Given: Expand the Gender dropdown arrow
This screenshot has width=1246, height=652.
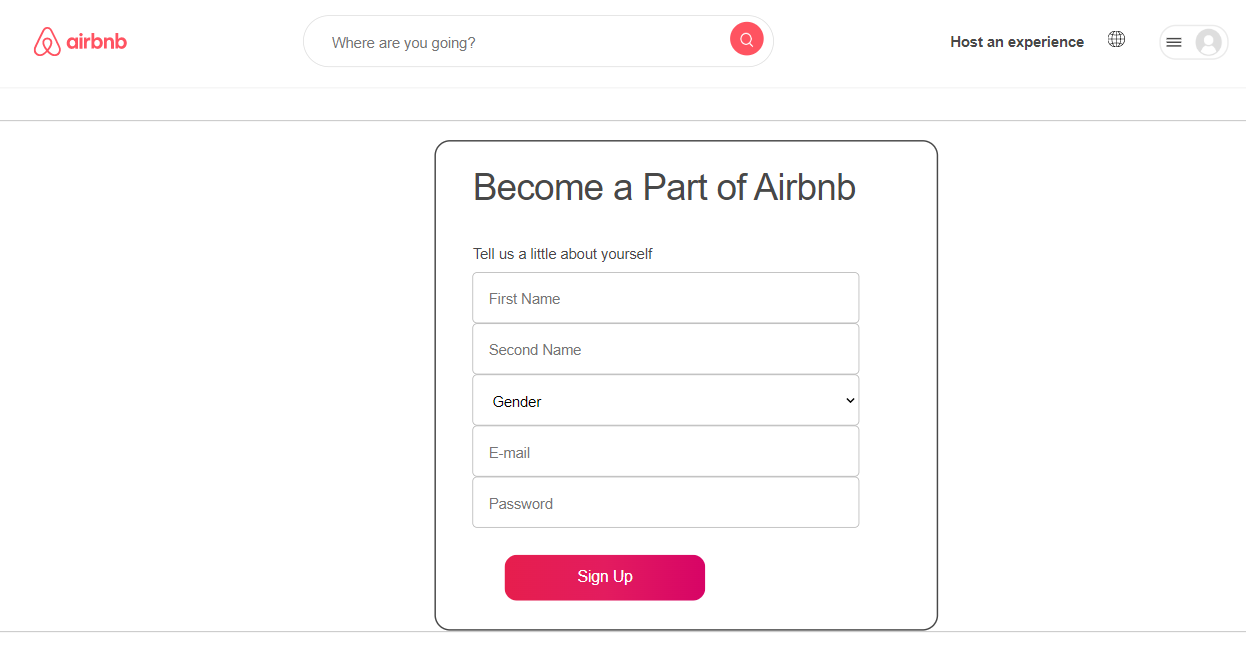Looking at the screenshot, I should (850, 400).
